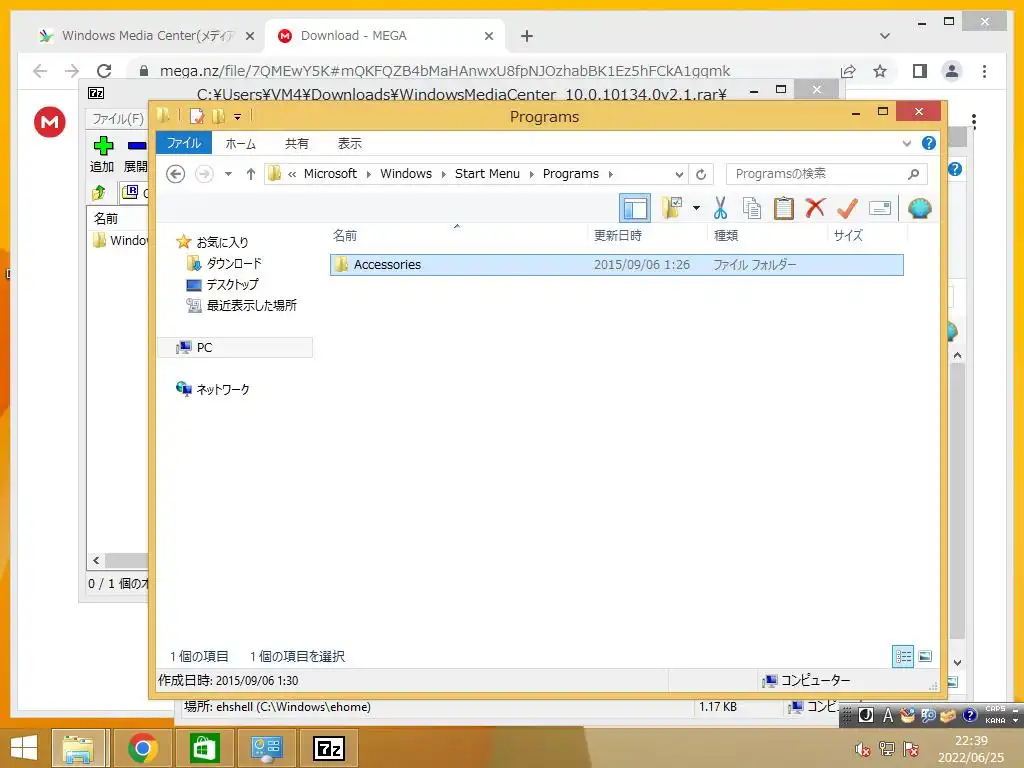Click Programs in the address breadcrumb
The width and height of the screenshot is (1024, 768).
tap(570, 174)
